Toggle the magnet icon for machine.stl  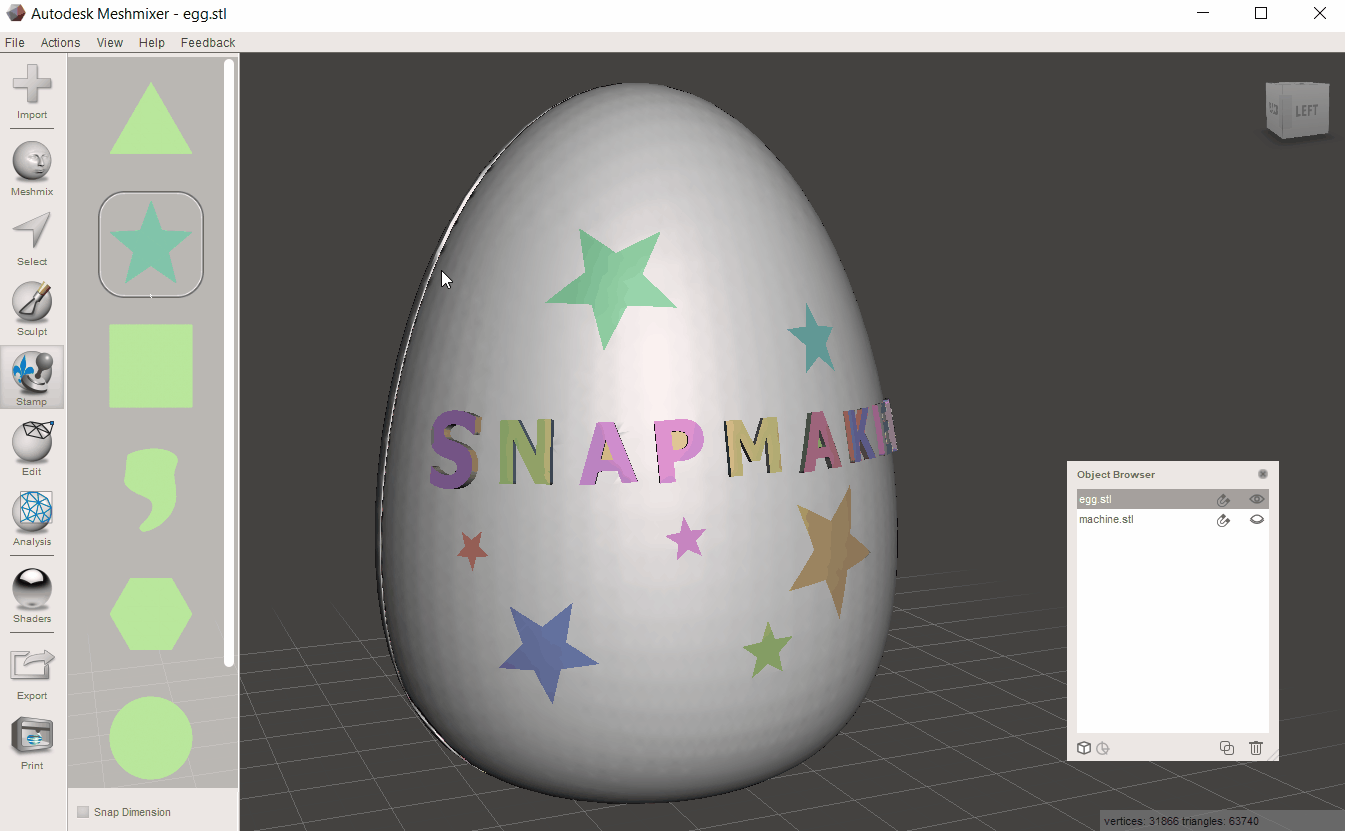(x=1223, y=520)
